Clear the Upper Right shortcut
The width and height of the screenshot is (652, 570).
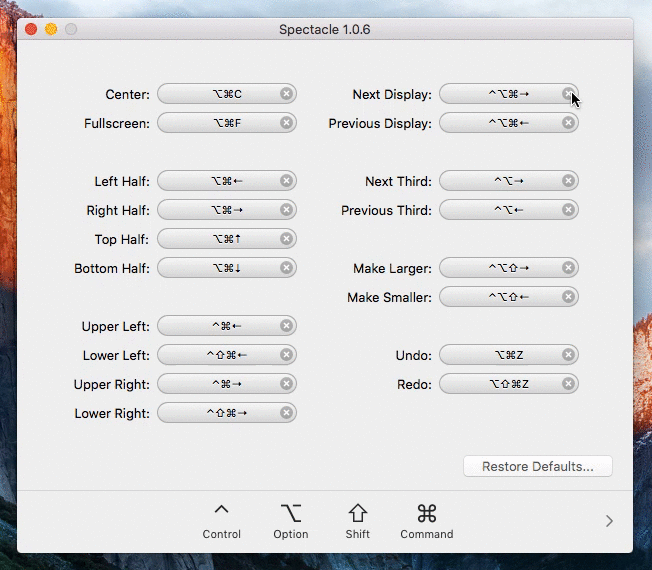point(286,384)
